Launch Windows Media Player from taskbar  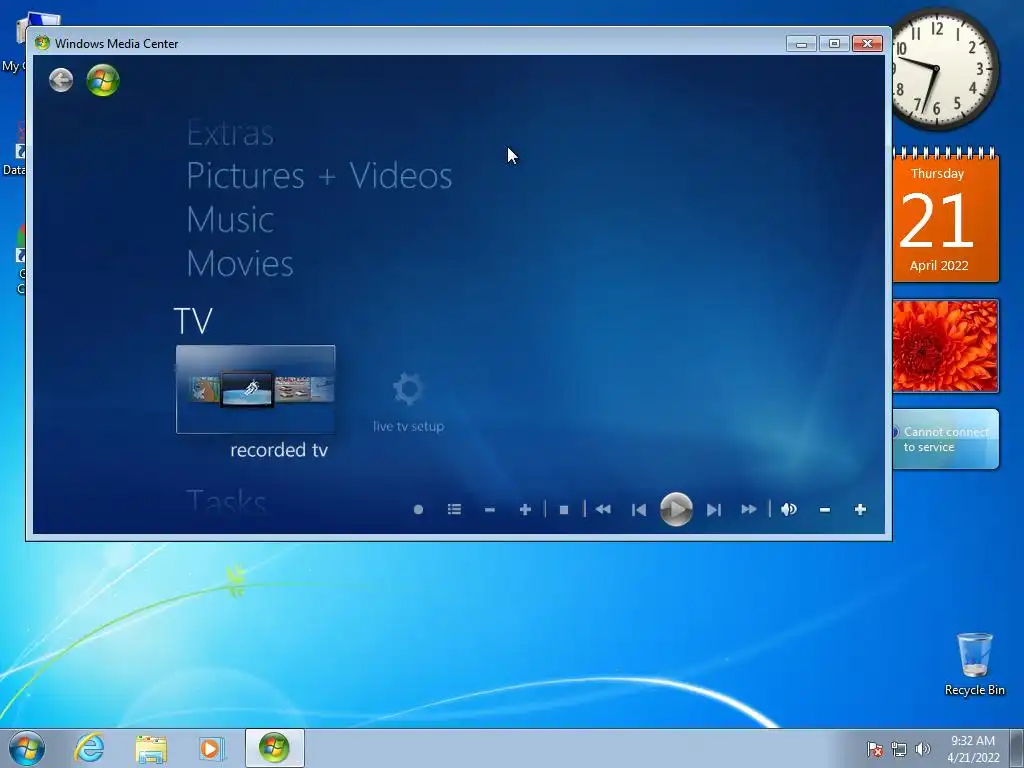coord(212,748)
